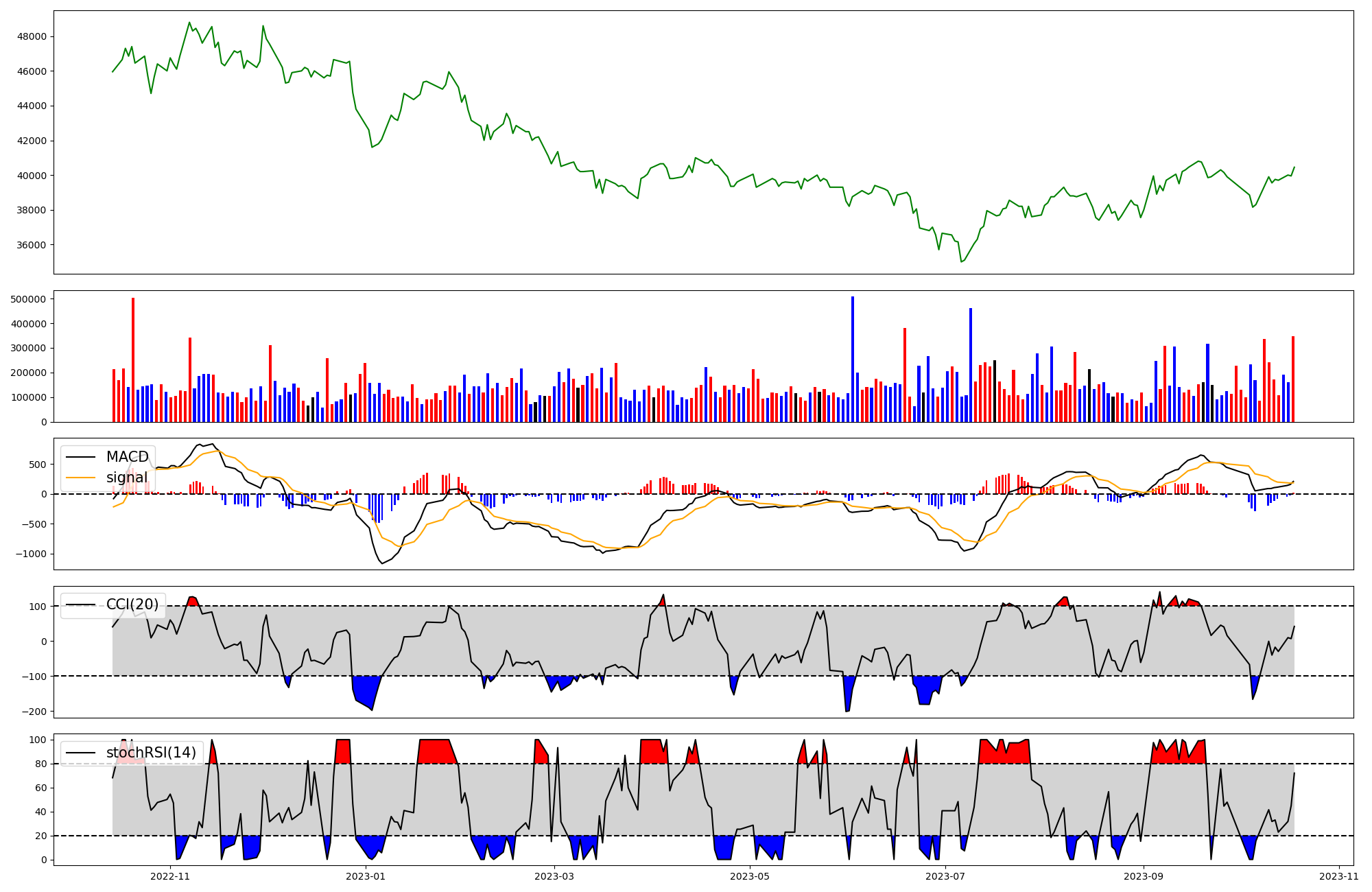Click the 48000 price axis tick label
Image resolution: width=1372 pixels, height=892 pixels.
pos(32,36)
